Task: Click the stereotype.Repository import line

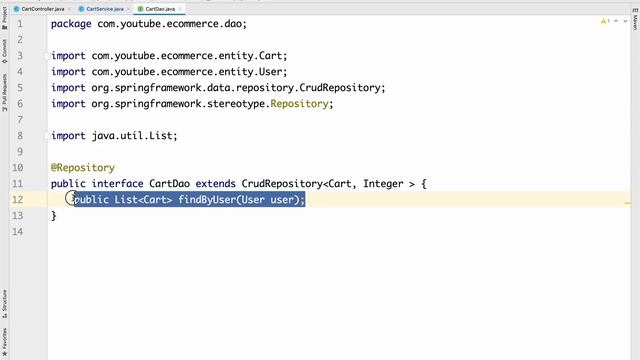Action: point(192,104)
